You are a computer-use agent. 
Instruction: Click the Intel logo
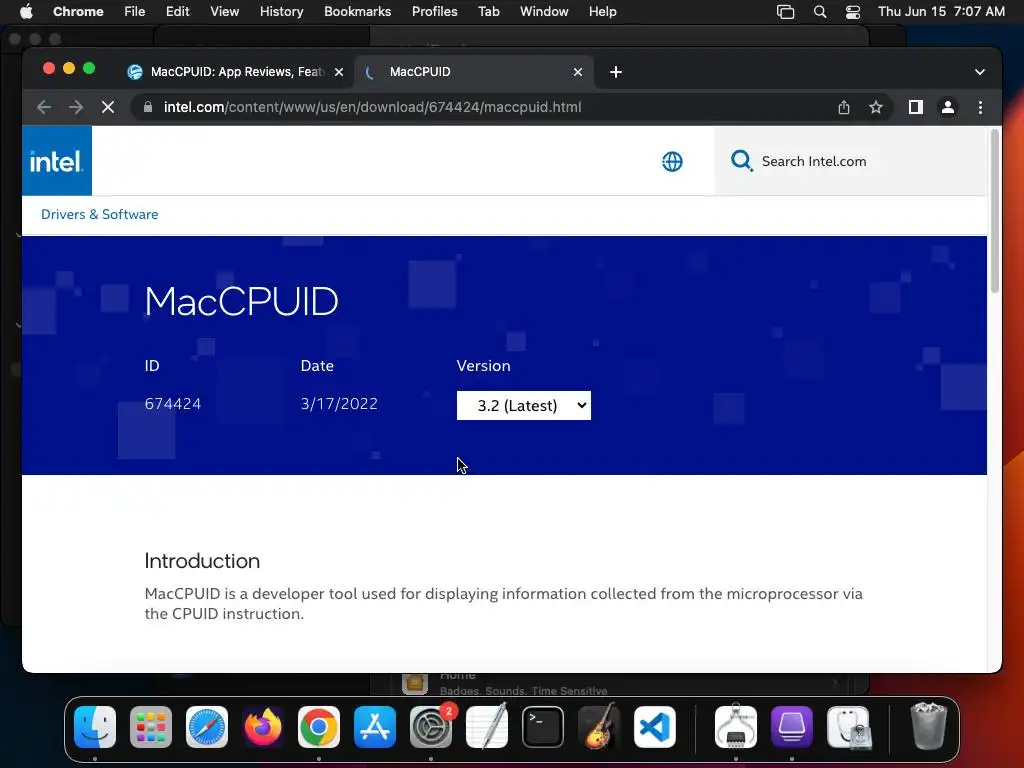(x=57, y=161)
